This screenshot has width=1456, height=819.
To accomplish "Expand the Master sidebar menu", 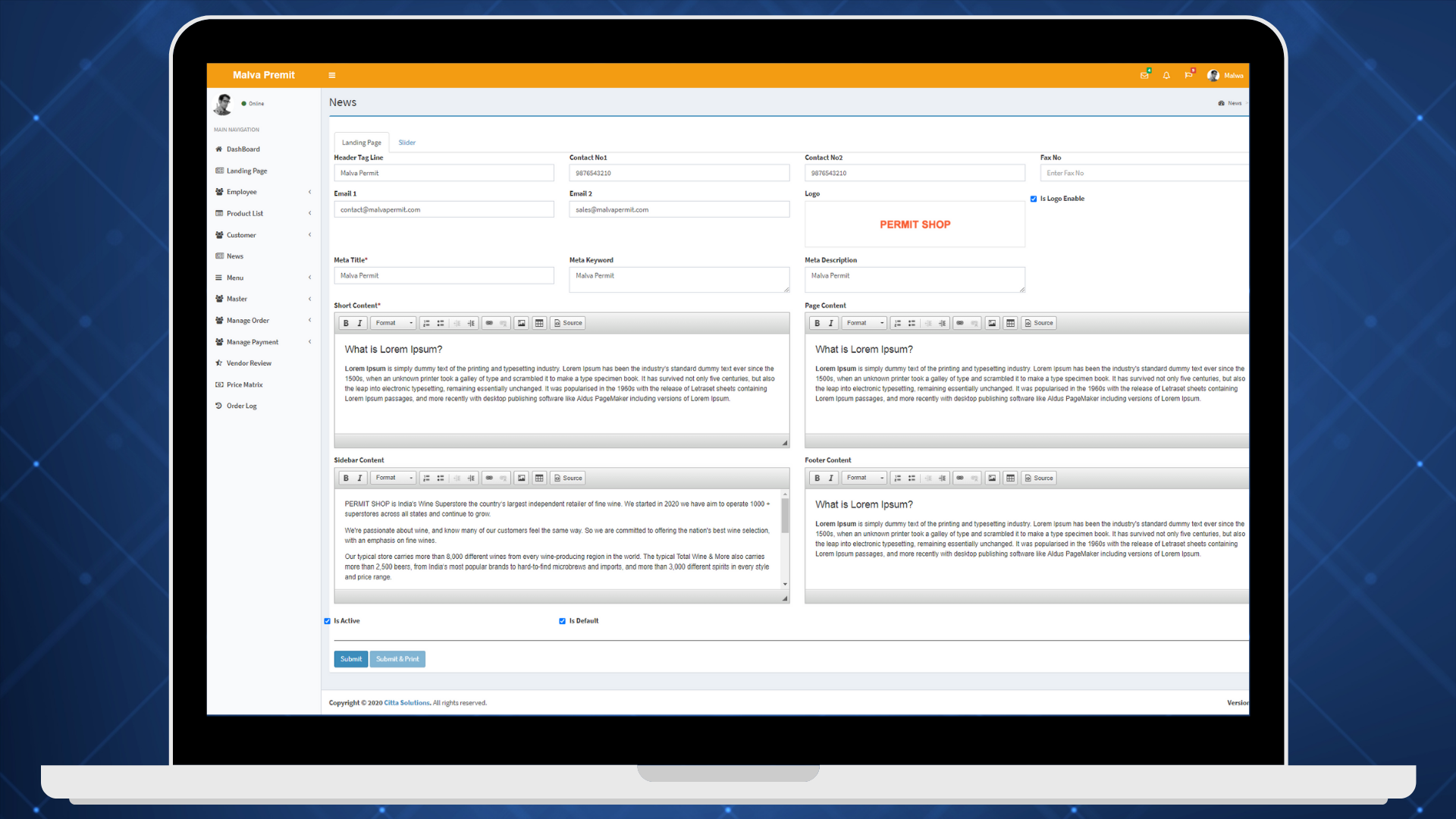I will [263, 299].
